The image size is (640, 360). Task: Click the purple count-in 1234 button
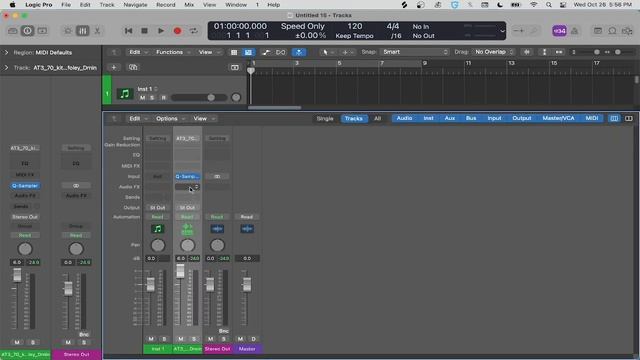pyautogui.click(x=559, y=31)
